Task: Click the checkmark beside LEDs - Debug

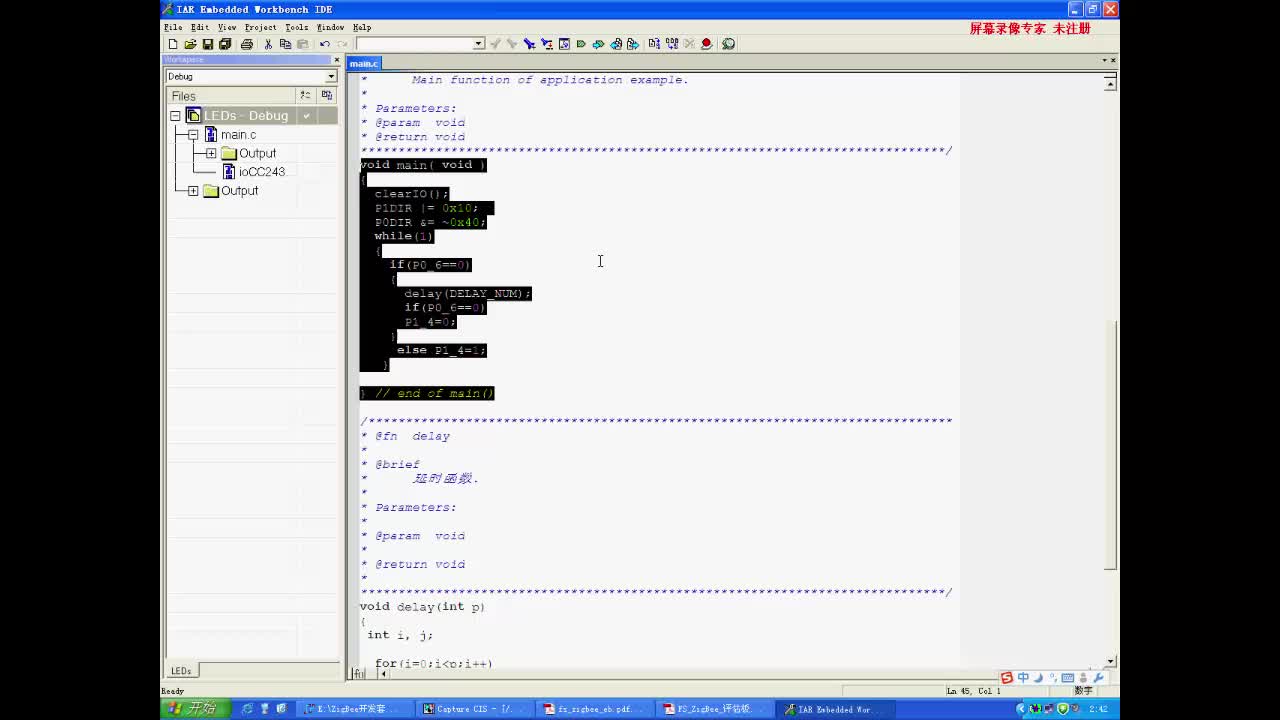Action: point(307,116)
